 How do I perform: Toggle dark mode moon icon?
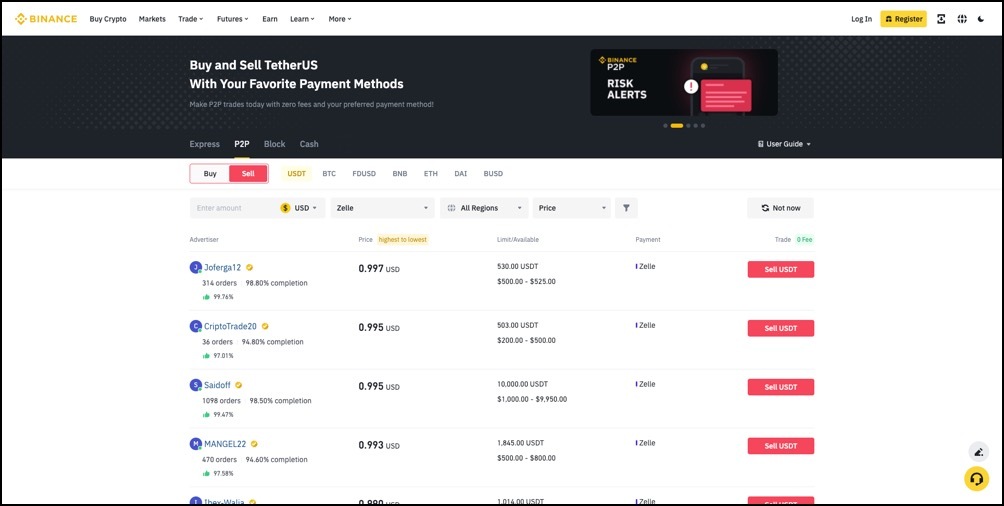[981, 19]
